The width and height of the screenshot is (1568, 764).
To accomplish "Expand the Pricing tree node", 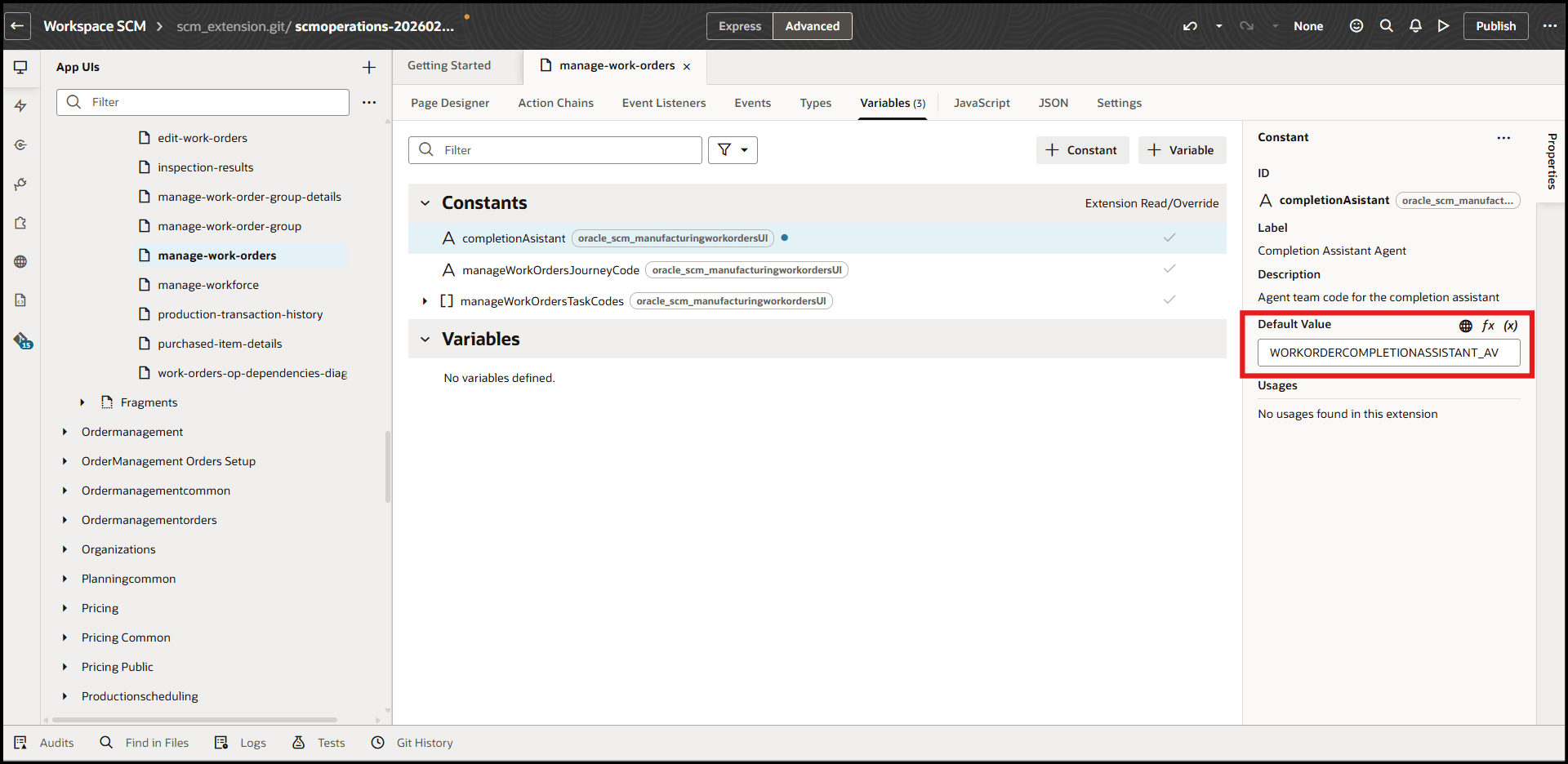I will pyautogui.click(x=65, y=608).
